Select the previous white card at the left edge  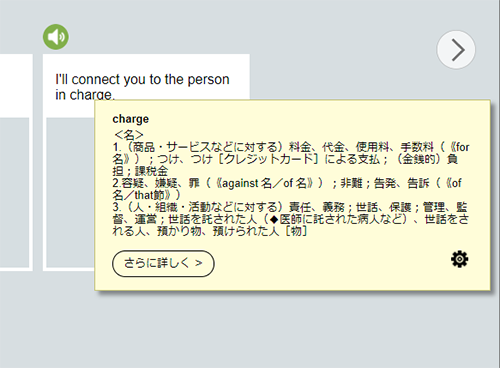coord(16,162)
